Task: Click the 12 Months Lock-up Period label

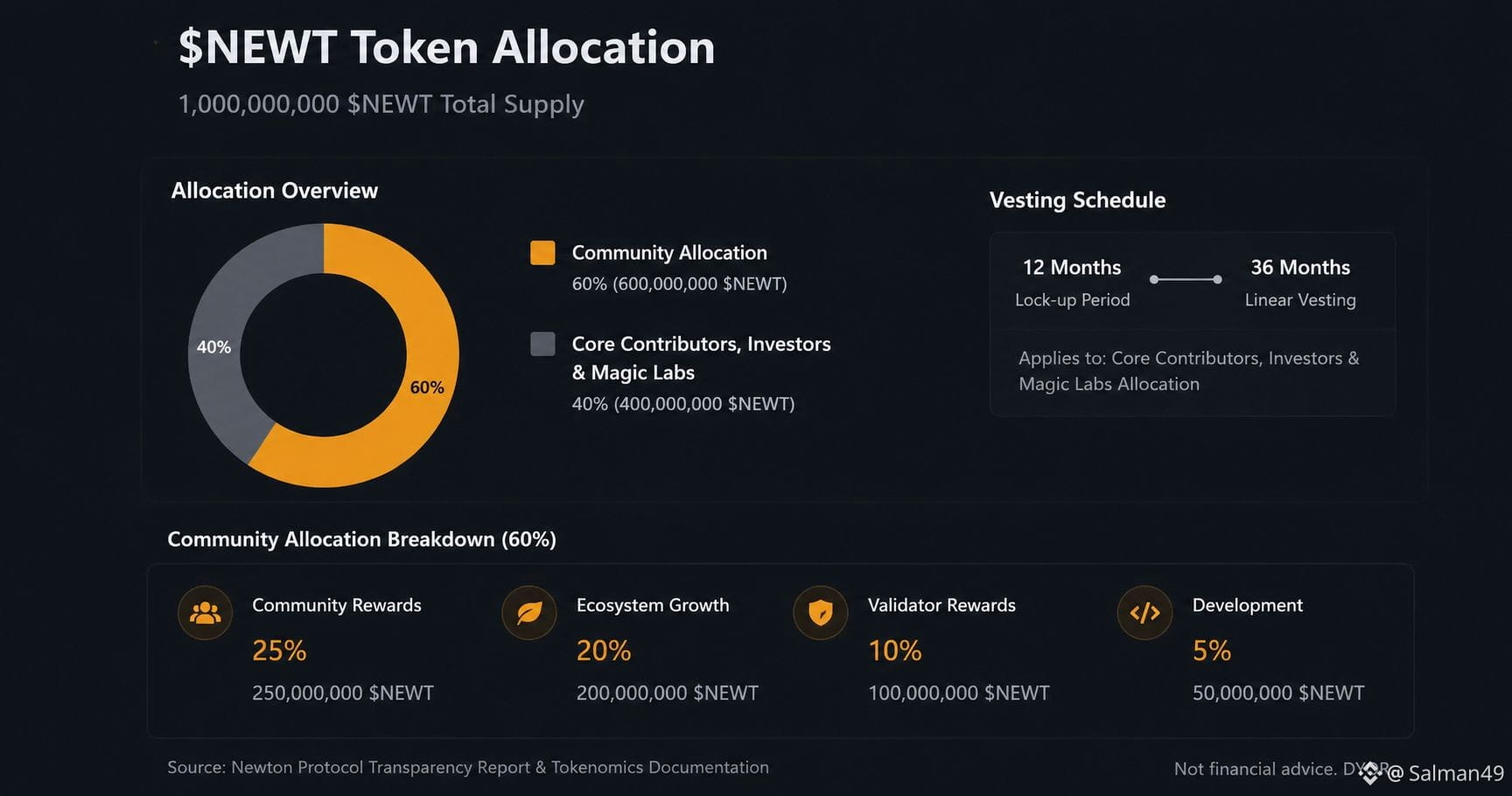Action: pyautogui.click(x=1072, y=283)
